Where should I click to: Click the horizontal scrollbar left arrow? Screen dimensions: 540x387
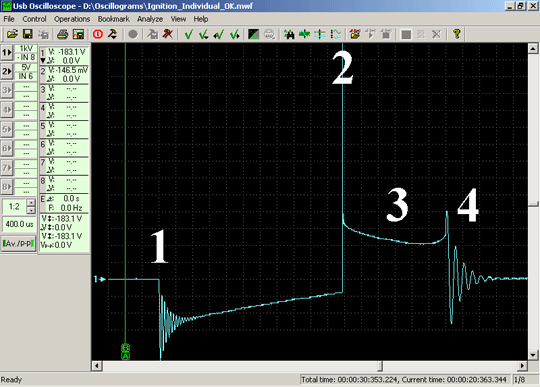click(x=97, y=366)
